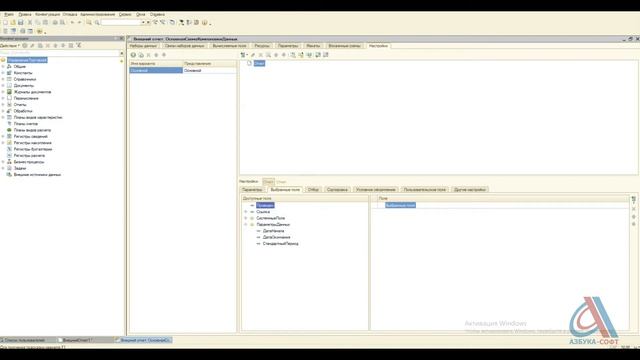The width and height of the screenshot is (640, 360).
Task: Click last icon in report structure toolbar
Action: [326, 55]
